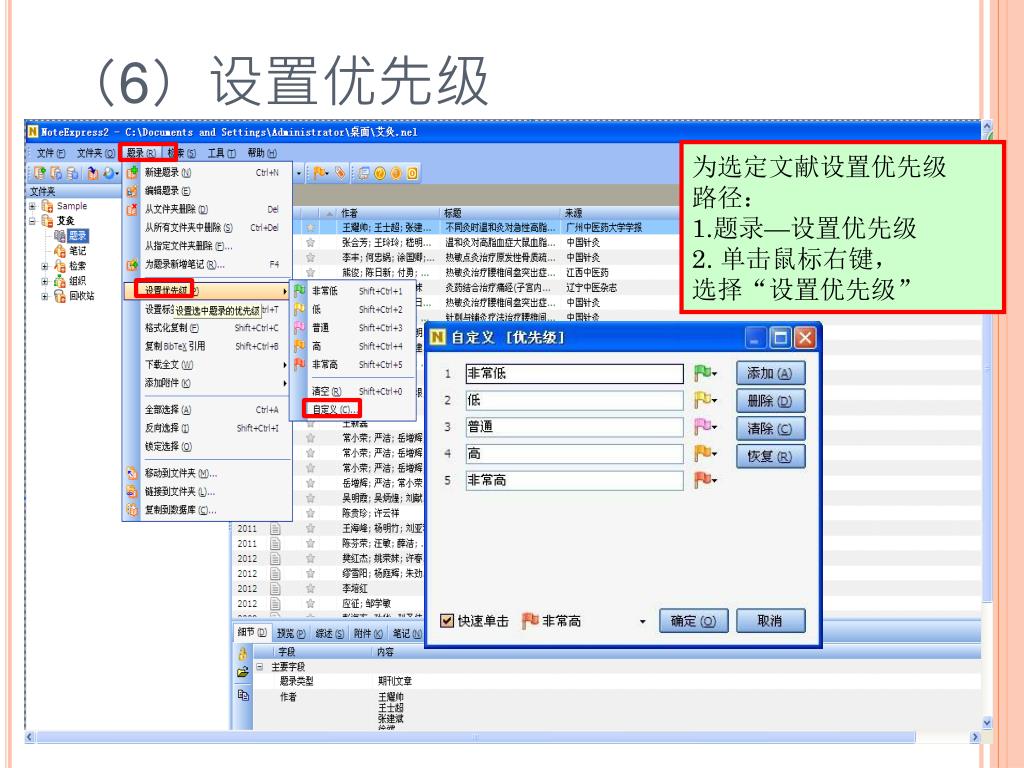1024x768 pixels.
Task: Click the copy-to-database icon beside 复制到数据库
Action: (x=132, y=510)
